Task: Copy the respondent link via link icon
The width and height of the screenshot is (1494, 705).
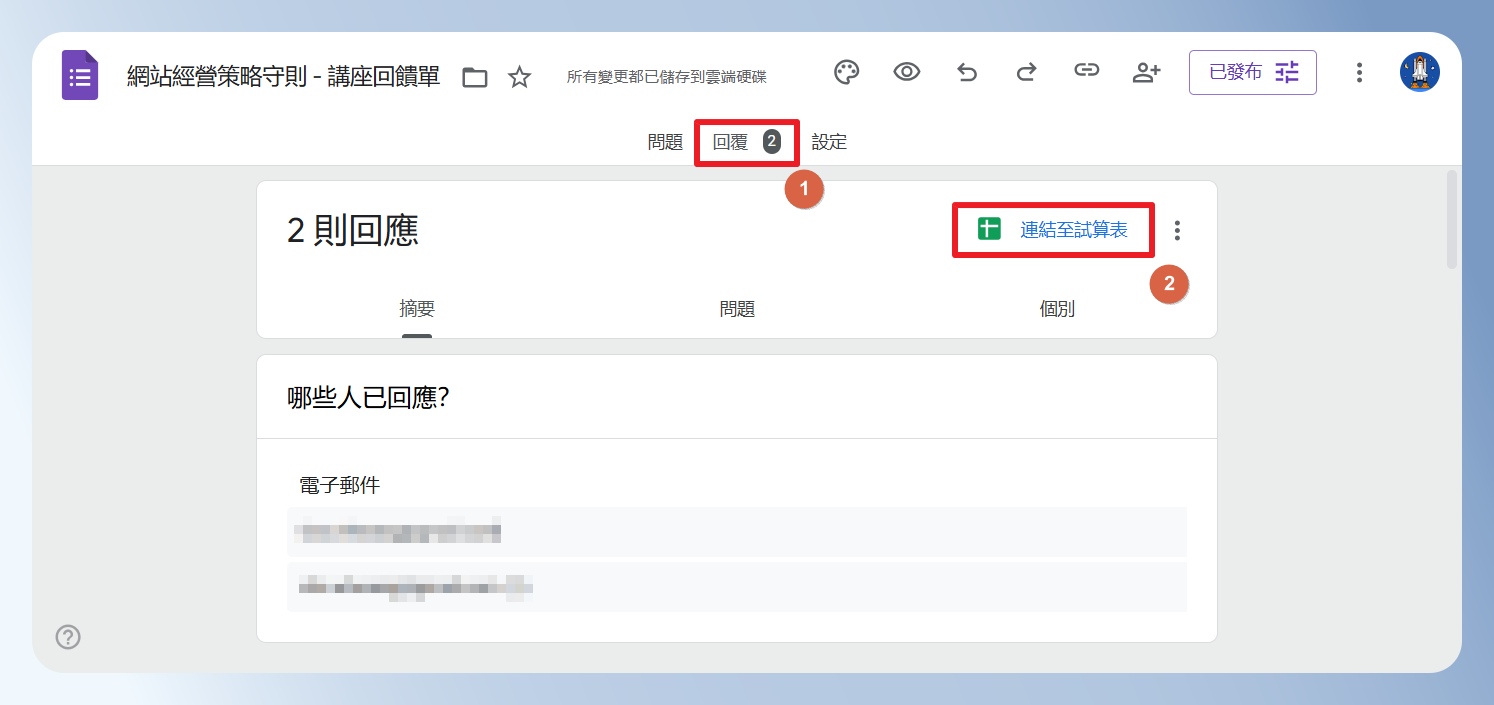Action: tap(1086, 71)
